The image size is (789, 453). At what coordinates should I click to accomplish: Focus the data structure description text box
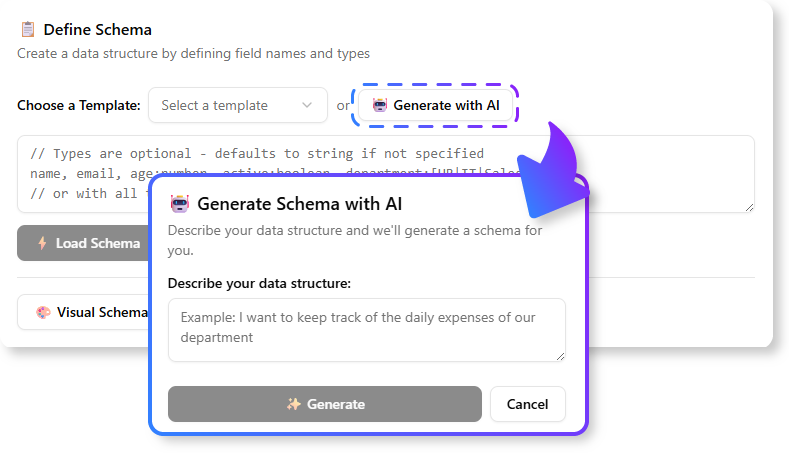[x=366, y=329]
